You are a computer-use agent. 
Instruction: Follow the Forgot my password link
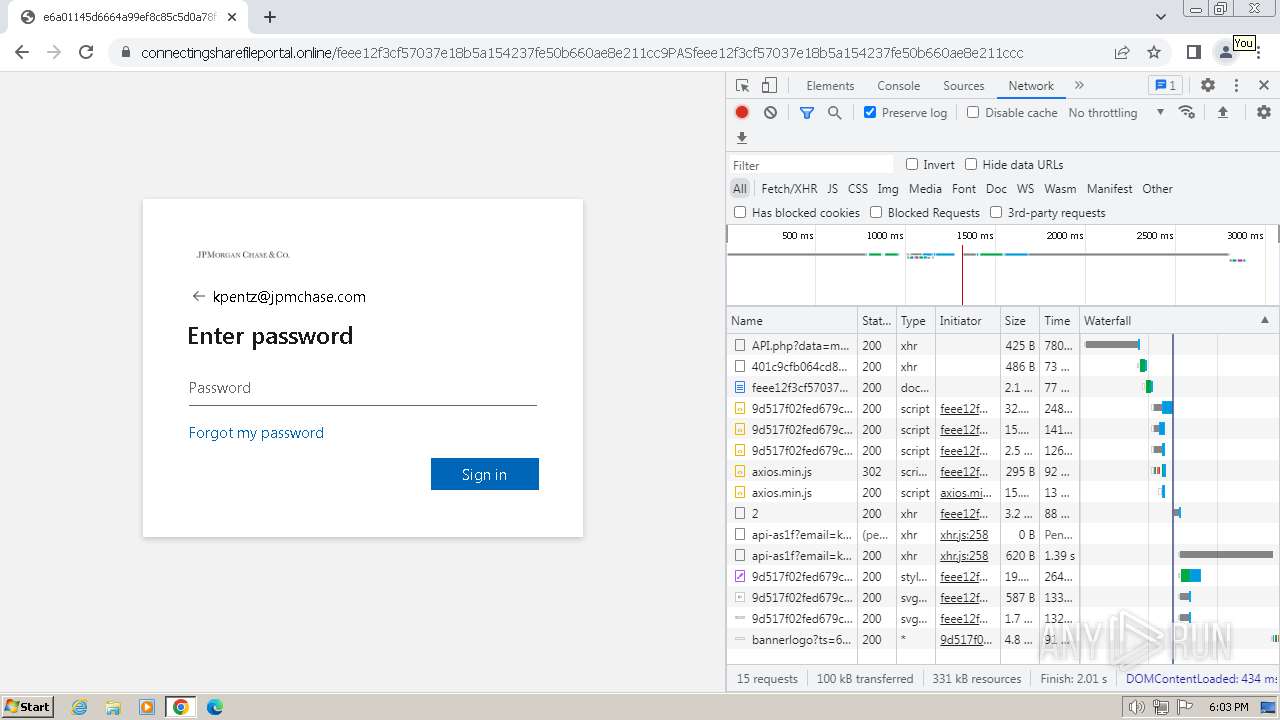pos(256,432)
